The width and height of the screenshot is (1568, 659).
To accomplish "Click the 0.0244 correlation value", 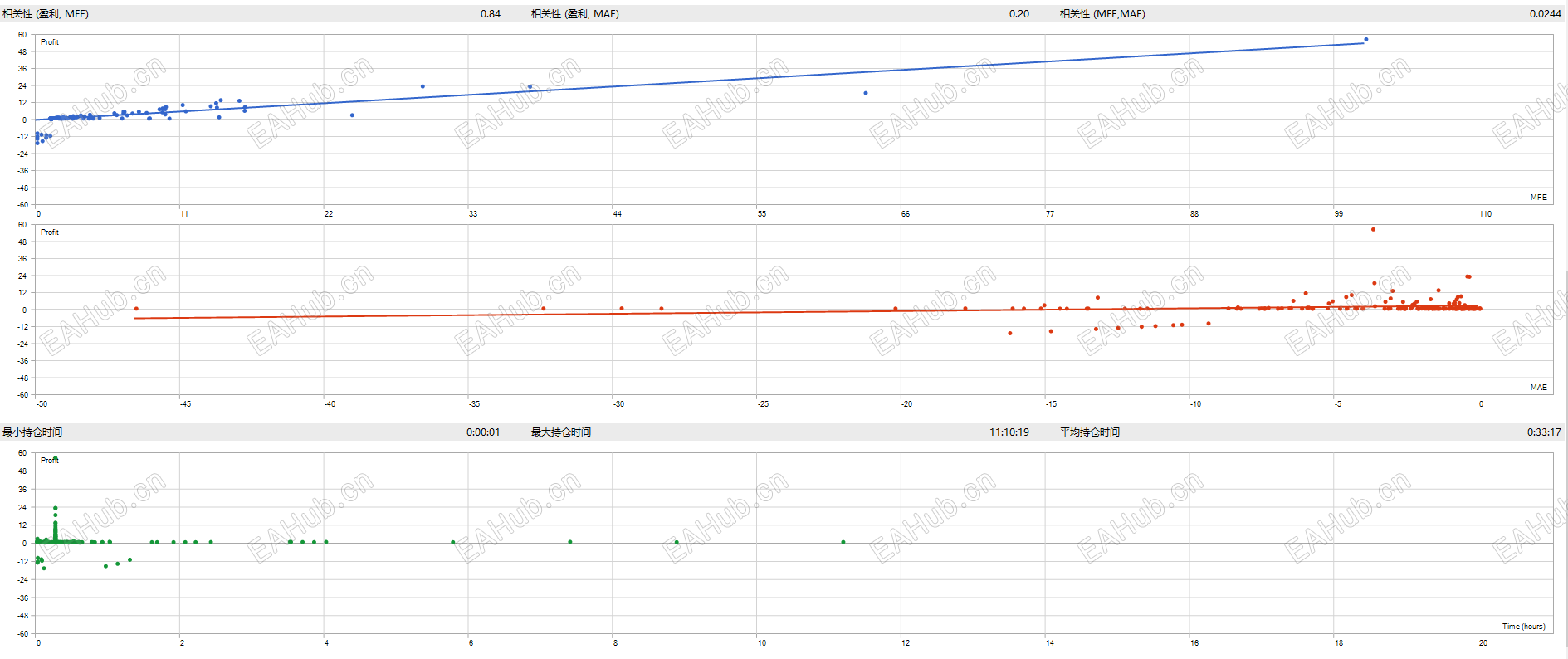I will tap(1546, 14).
